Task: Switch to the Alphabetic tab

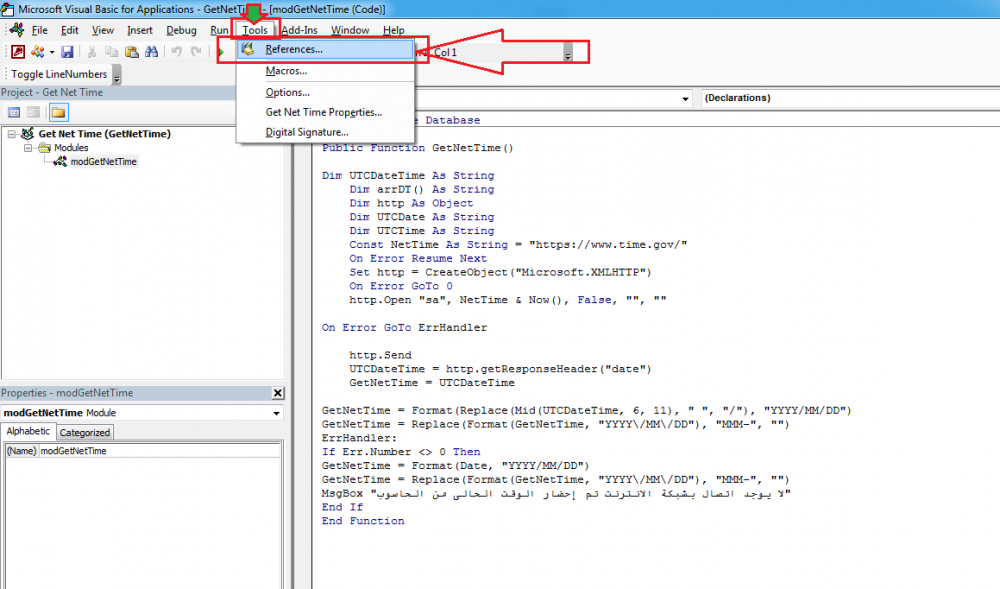Action: [28, 432]
